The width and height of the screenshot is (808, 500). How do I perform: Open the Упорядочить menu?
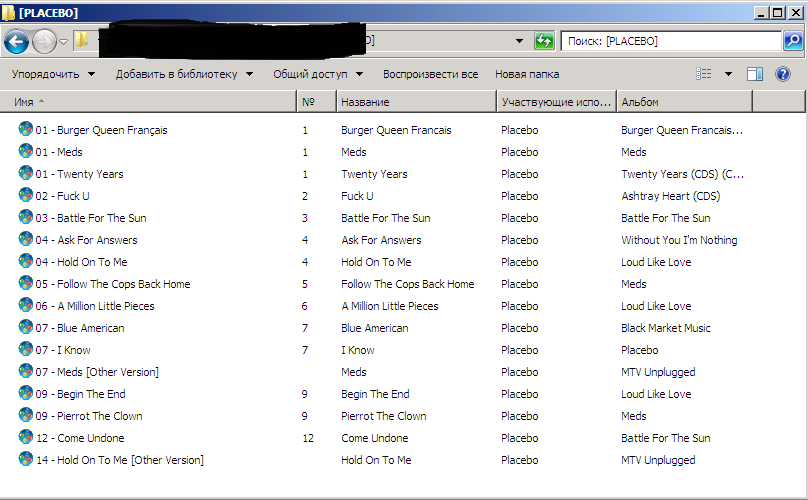click(x=54, y=74)
